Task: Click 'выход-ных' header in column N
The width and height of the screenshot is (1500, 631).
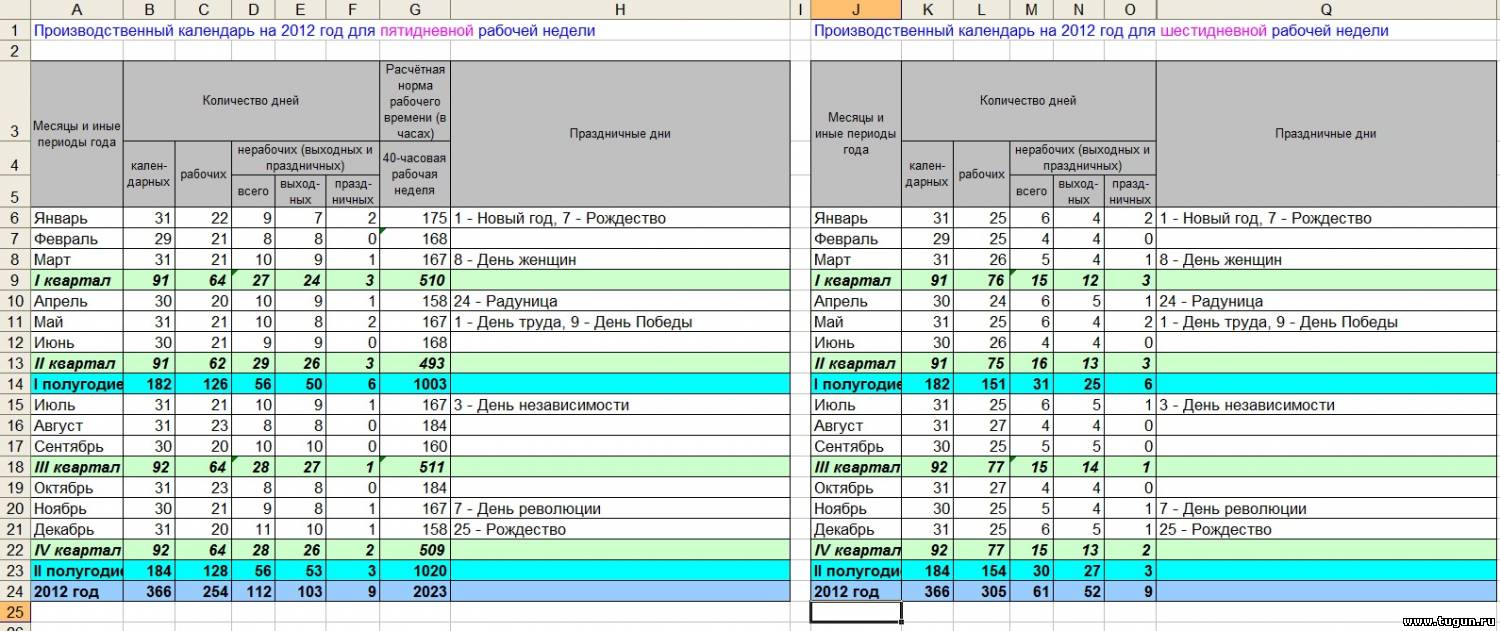Action: pyautogui.click(x=1079, y=191)
